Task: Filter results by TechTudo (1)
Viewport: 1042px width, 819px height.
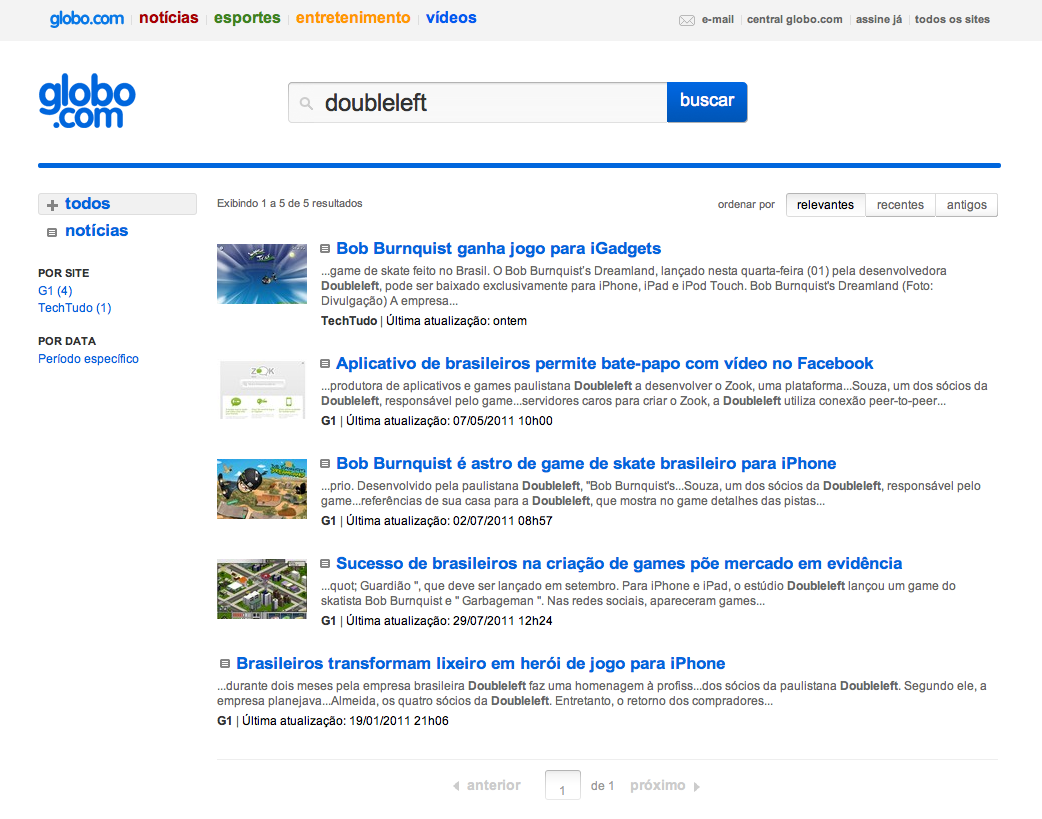Action: click(x=74, y=308)
